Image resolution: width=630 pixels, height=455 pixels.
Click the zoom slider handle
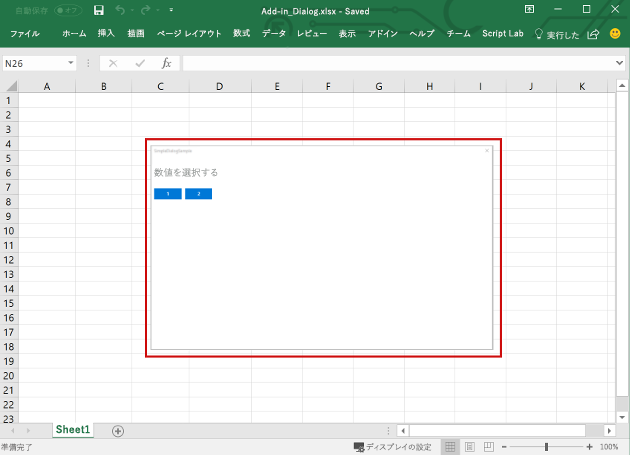point(546,447)
